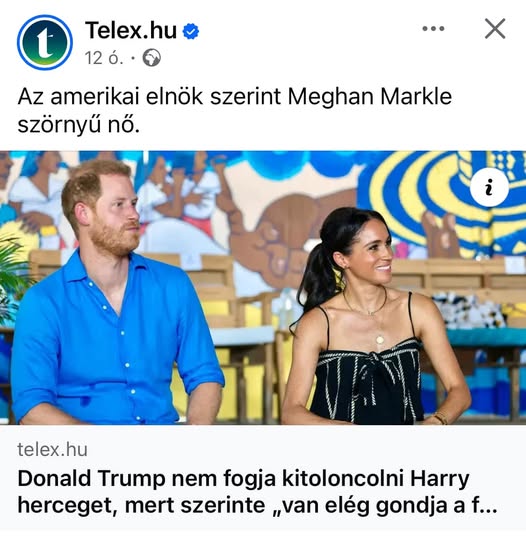Tap the round info "i" badge on photo
The image size is (526, 536).
(x=489, y=187)
